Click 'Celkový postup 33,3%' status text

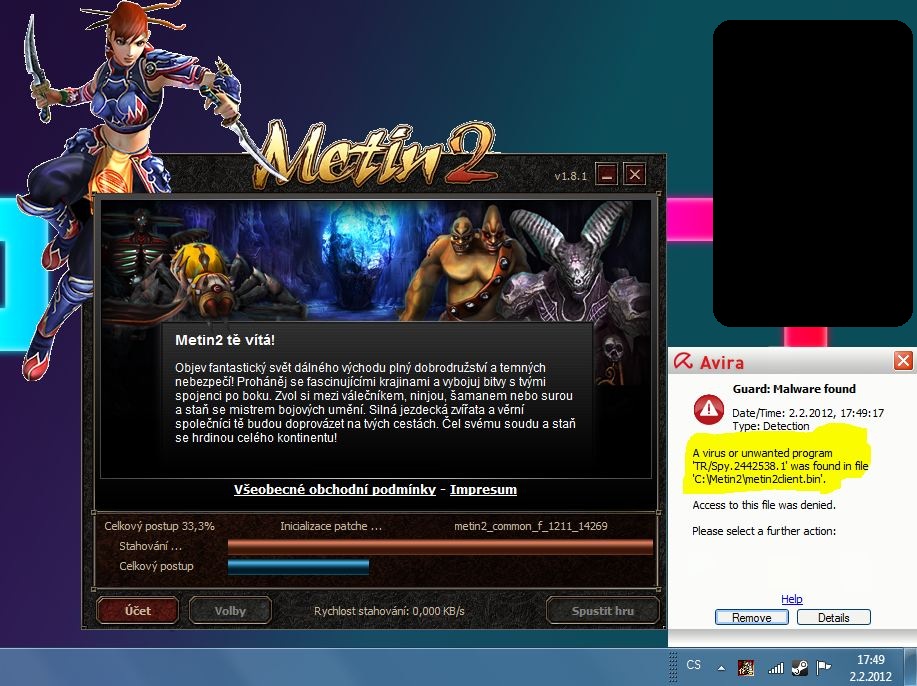point(159,526)
